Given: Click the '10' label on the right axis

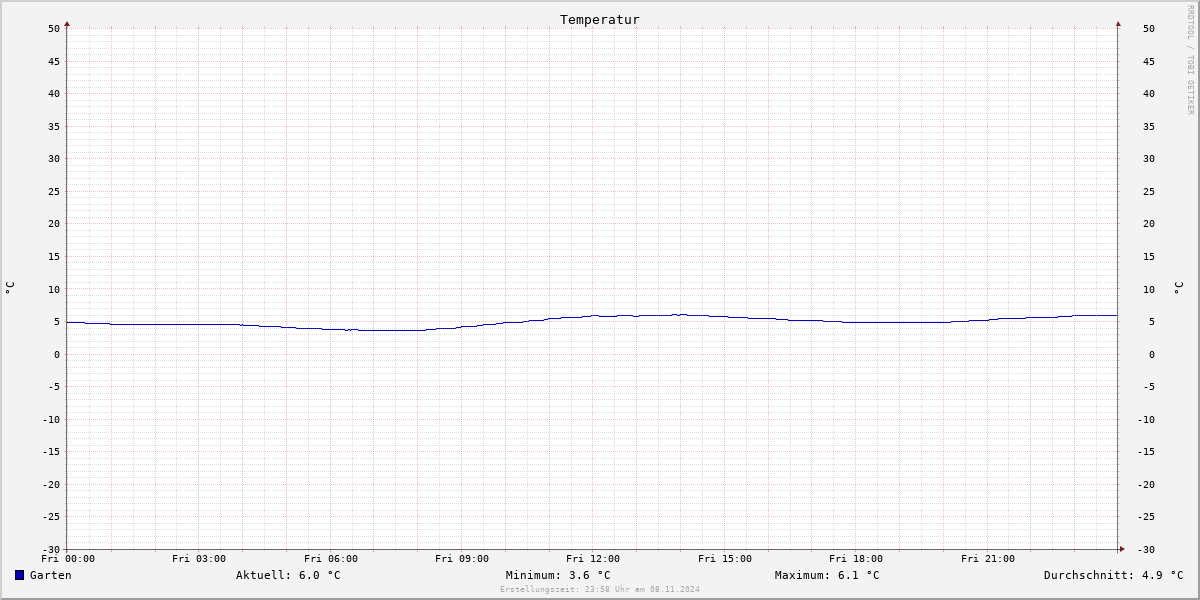Looking at the screenshot, I should tap(1149, 289).
